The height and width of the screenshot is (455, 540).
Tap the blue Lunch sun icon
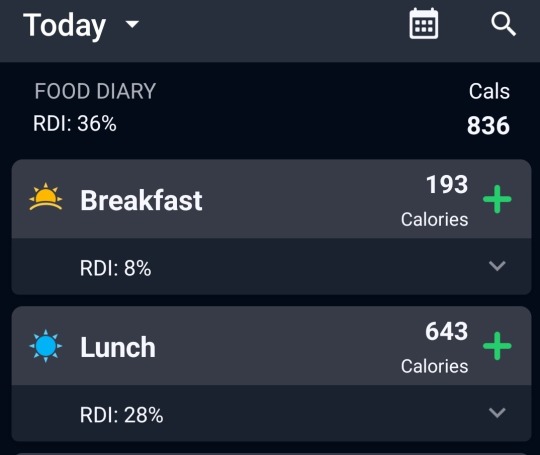pyautogui.click(x=46, y=346)
